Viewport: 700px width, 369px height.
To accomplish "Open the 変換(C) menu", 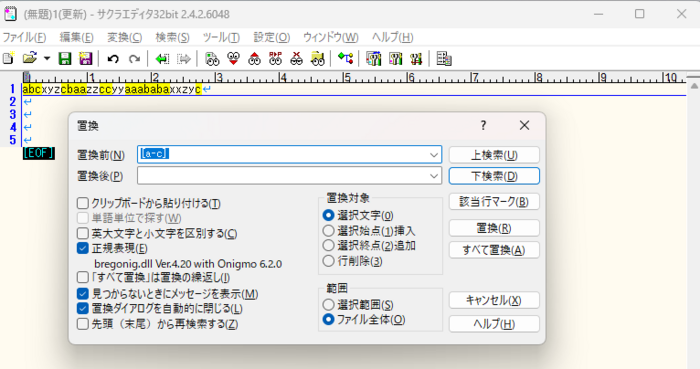I will click(x=125, y=37).
